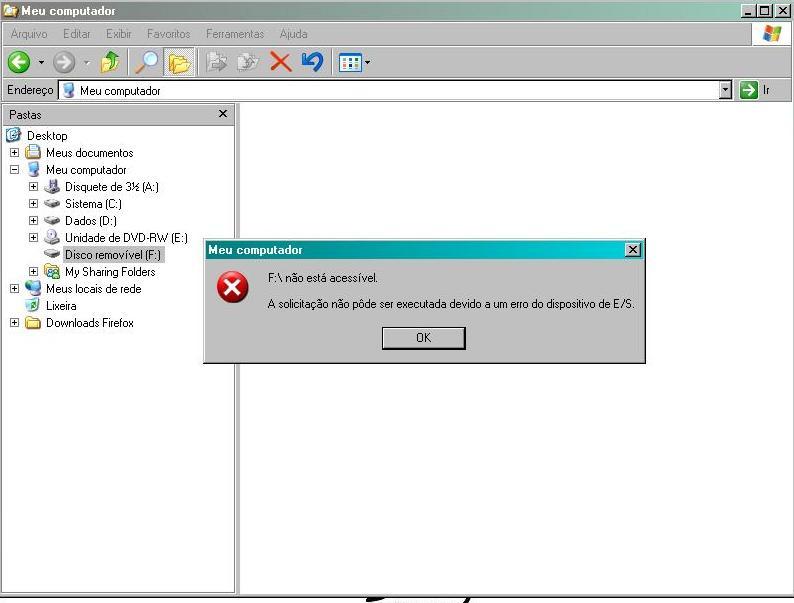Expand the My Sharing Folders node
Image resolution: width=794 pixels, height=603 pixels.
click(x=33, y=271)
